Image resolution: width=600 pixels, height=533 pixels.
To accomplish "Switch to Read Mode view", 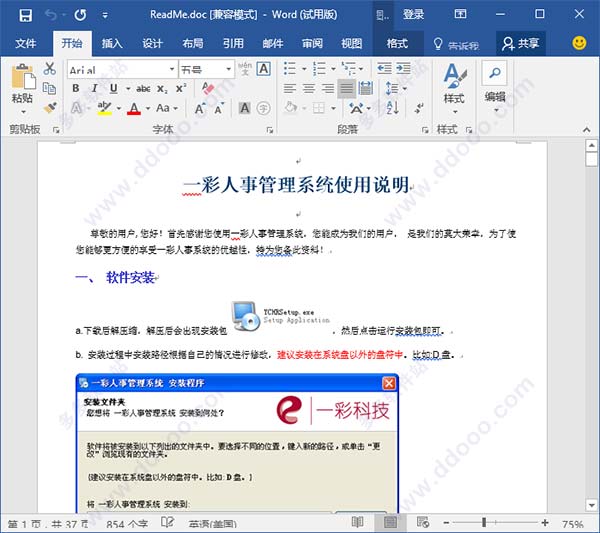I will (x=357, y=522).
